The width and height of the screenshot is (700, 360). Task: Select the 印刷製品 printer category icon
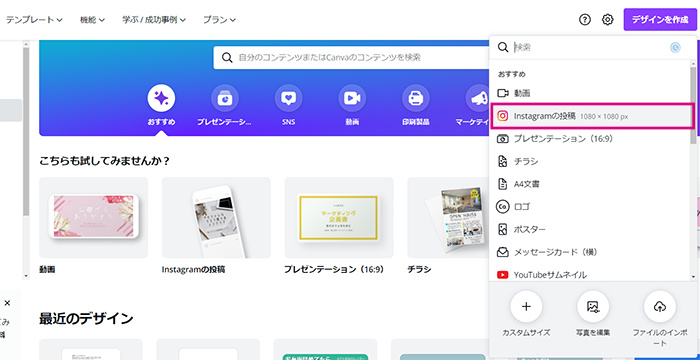416,98
